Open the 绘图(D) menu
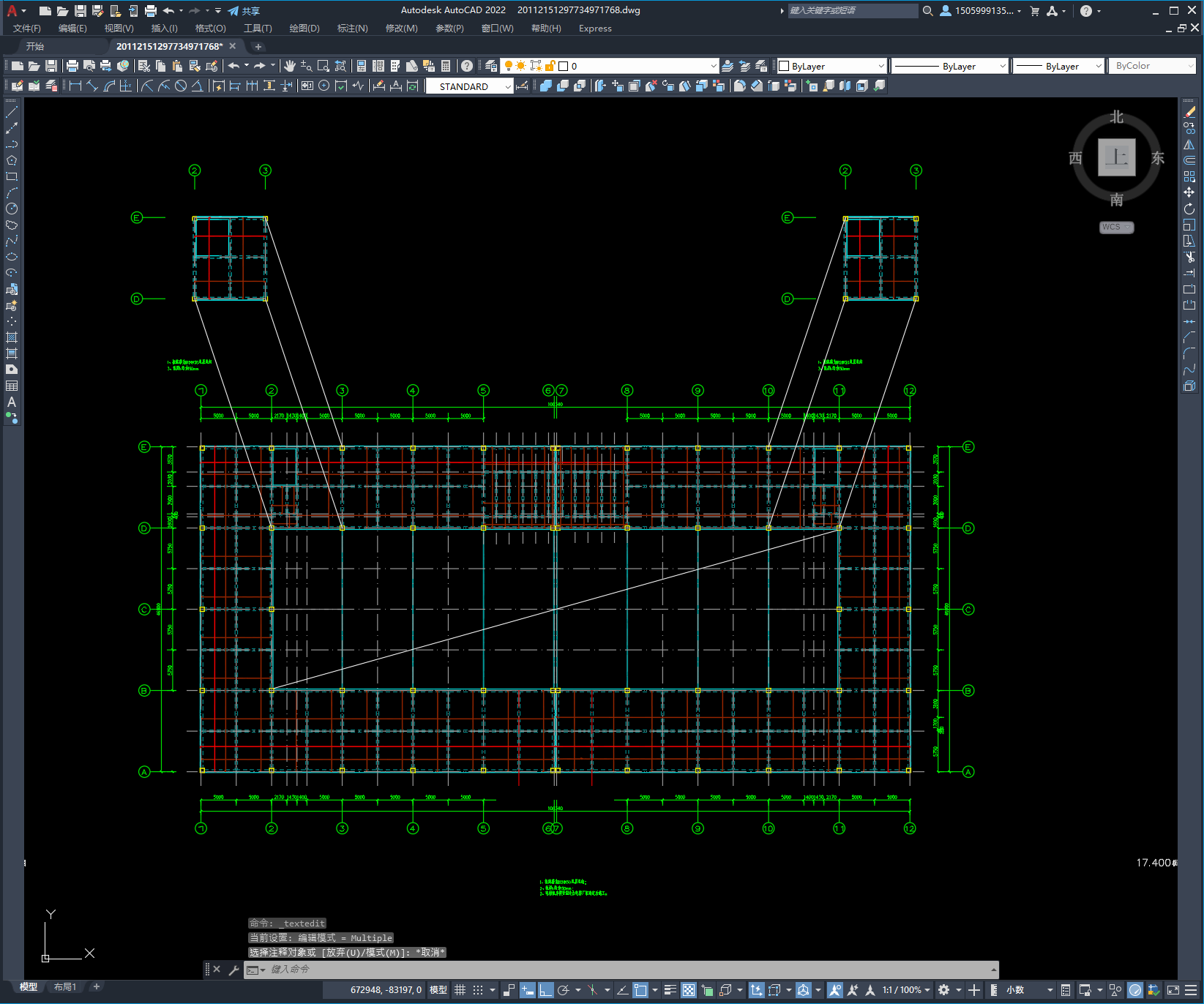Screen dimensions: 1204x1004 [x=304, y=29]
